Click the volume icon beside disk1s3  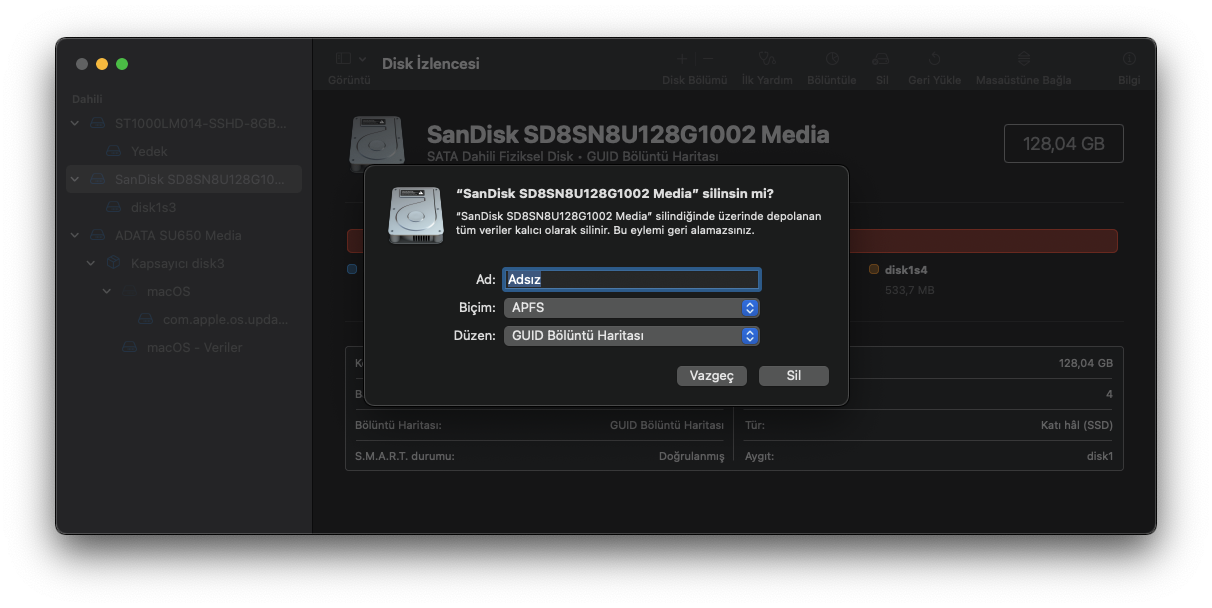coord(114,207)
